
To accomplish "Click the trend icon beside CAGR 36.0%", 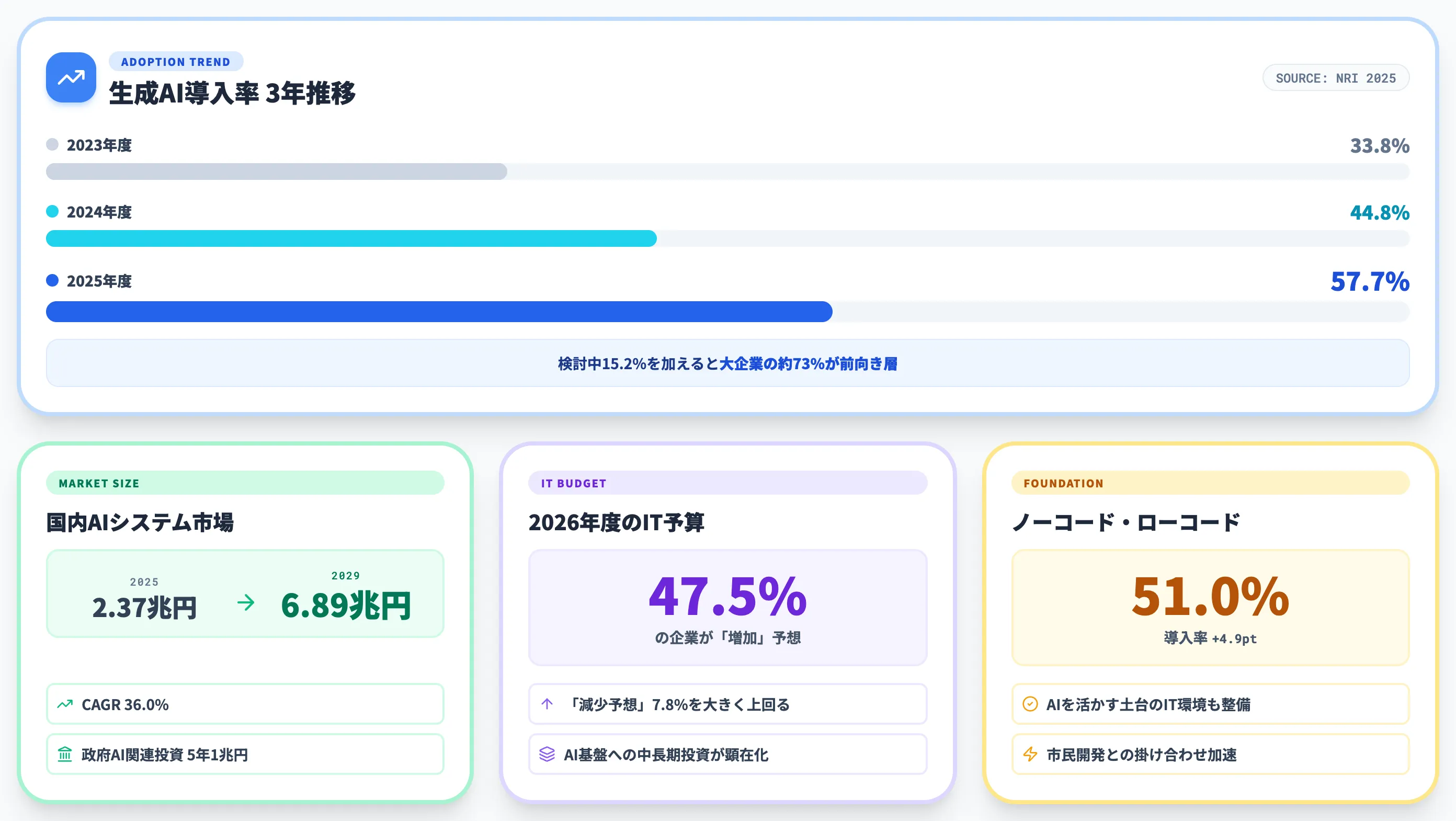I will point(65,704).
